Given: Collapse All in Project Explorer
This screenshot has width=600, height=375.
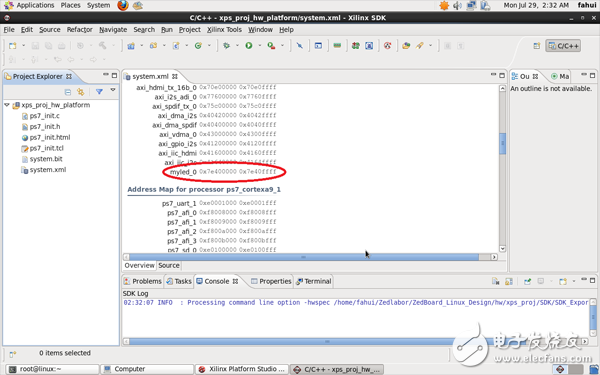Looking at the screenshot, I should click(68, 92).
